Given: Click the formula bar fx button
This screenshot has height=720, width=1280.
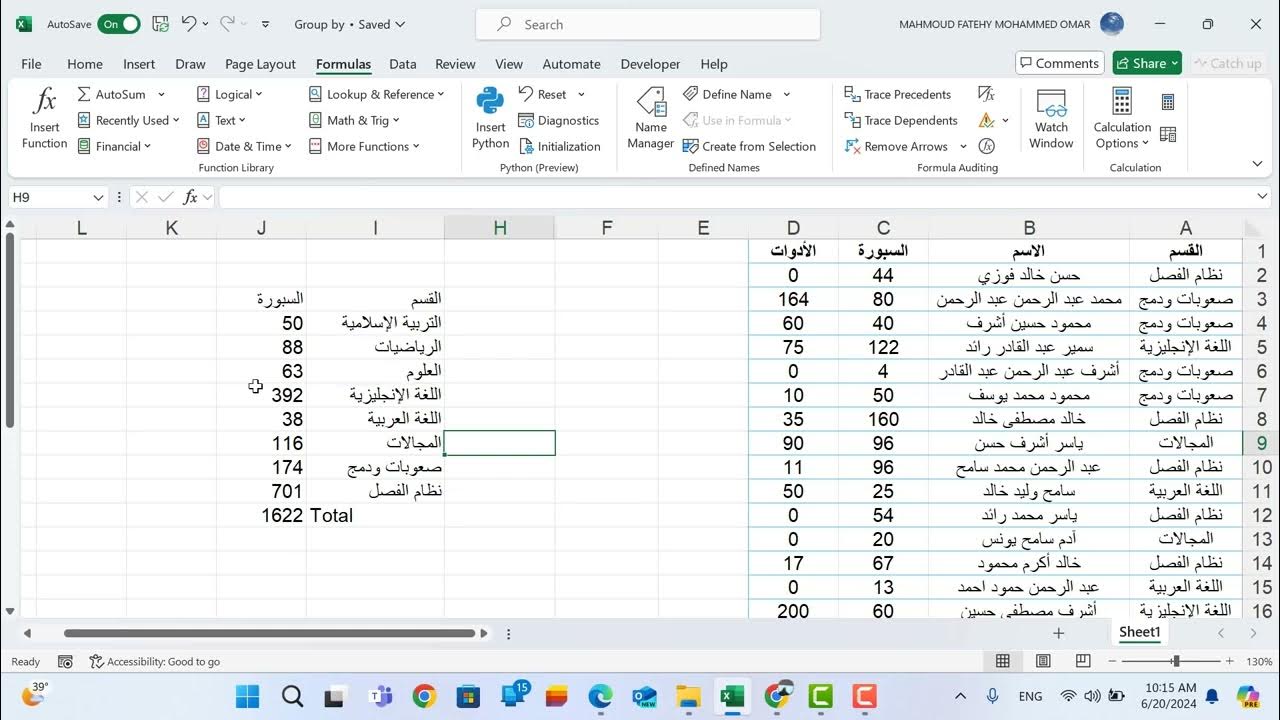Looking at the screenshot, I should point(190,197).
